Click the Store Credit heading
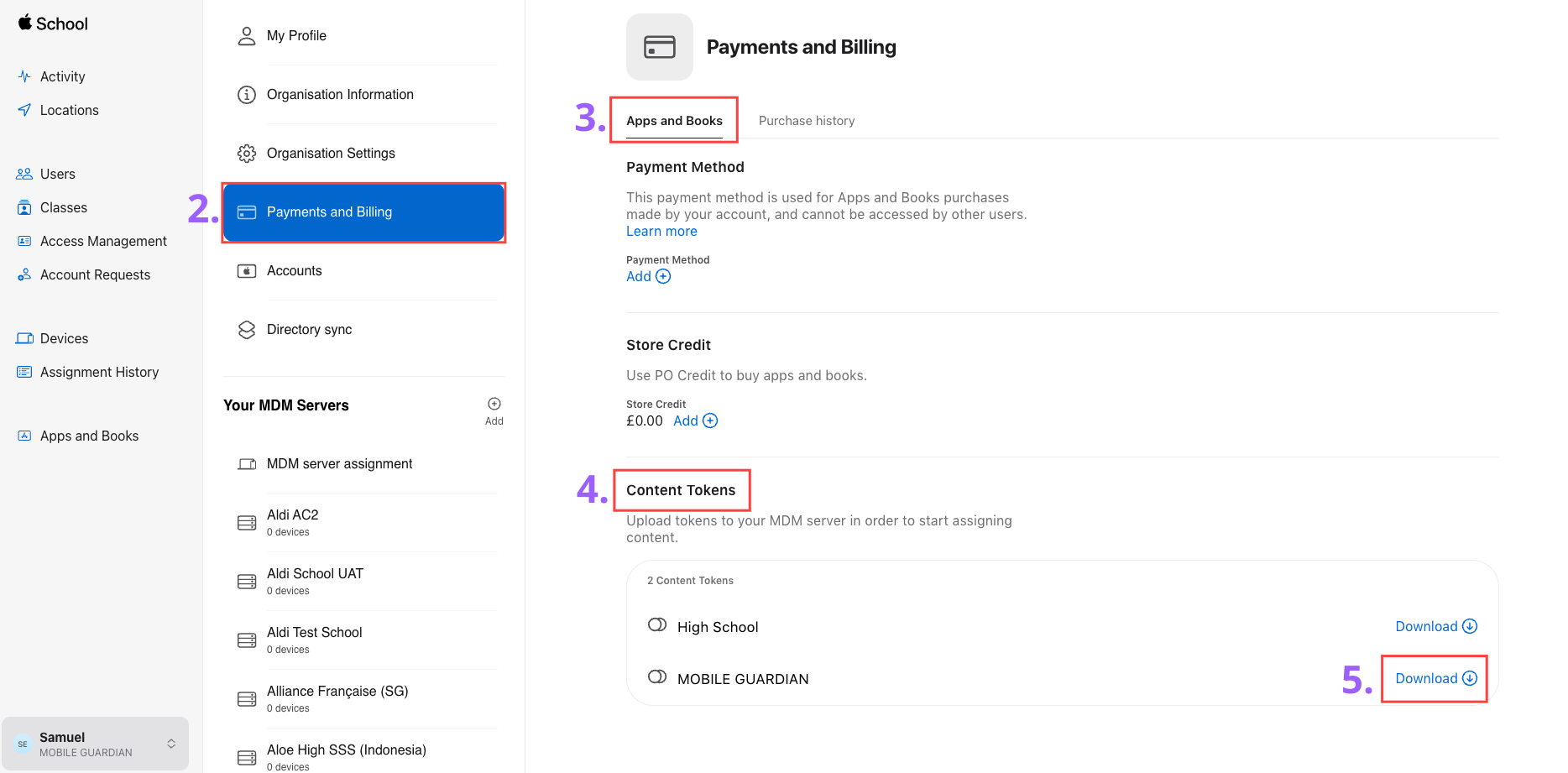The width and height of the screenshot is (1568, 773). (668, 345)
